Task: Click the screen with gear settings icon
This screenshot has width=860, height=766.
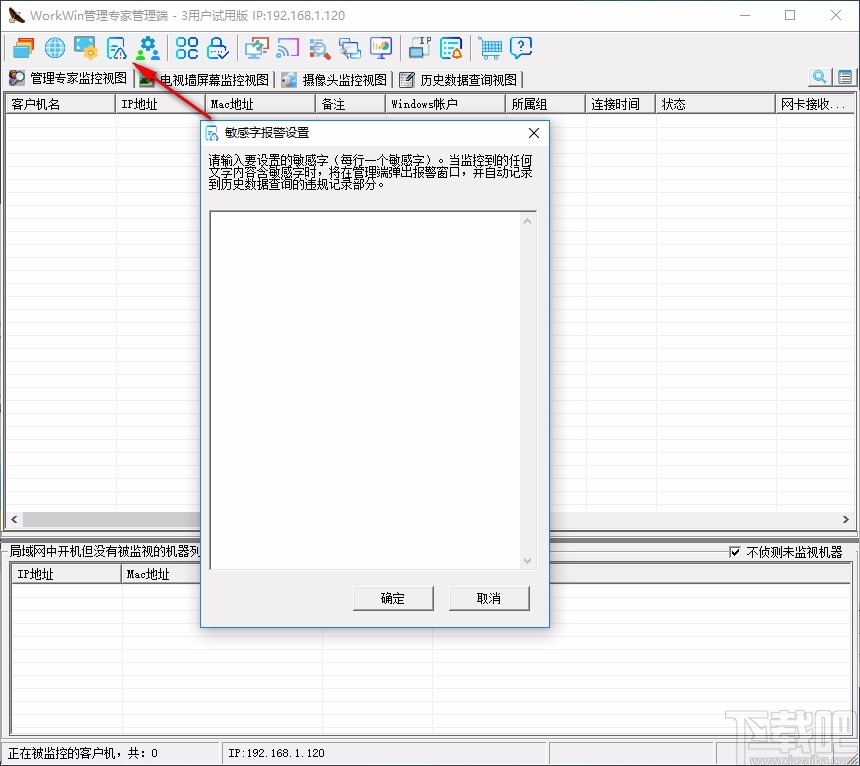Action: pyautogui.click(x=86, y=48)
